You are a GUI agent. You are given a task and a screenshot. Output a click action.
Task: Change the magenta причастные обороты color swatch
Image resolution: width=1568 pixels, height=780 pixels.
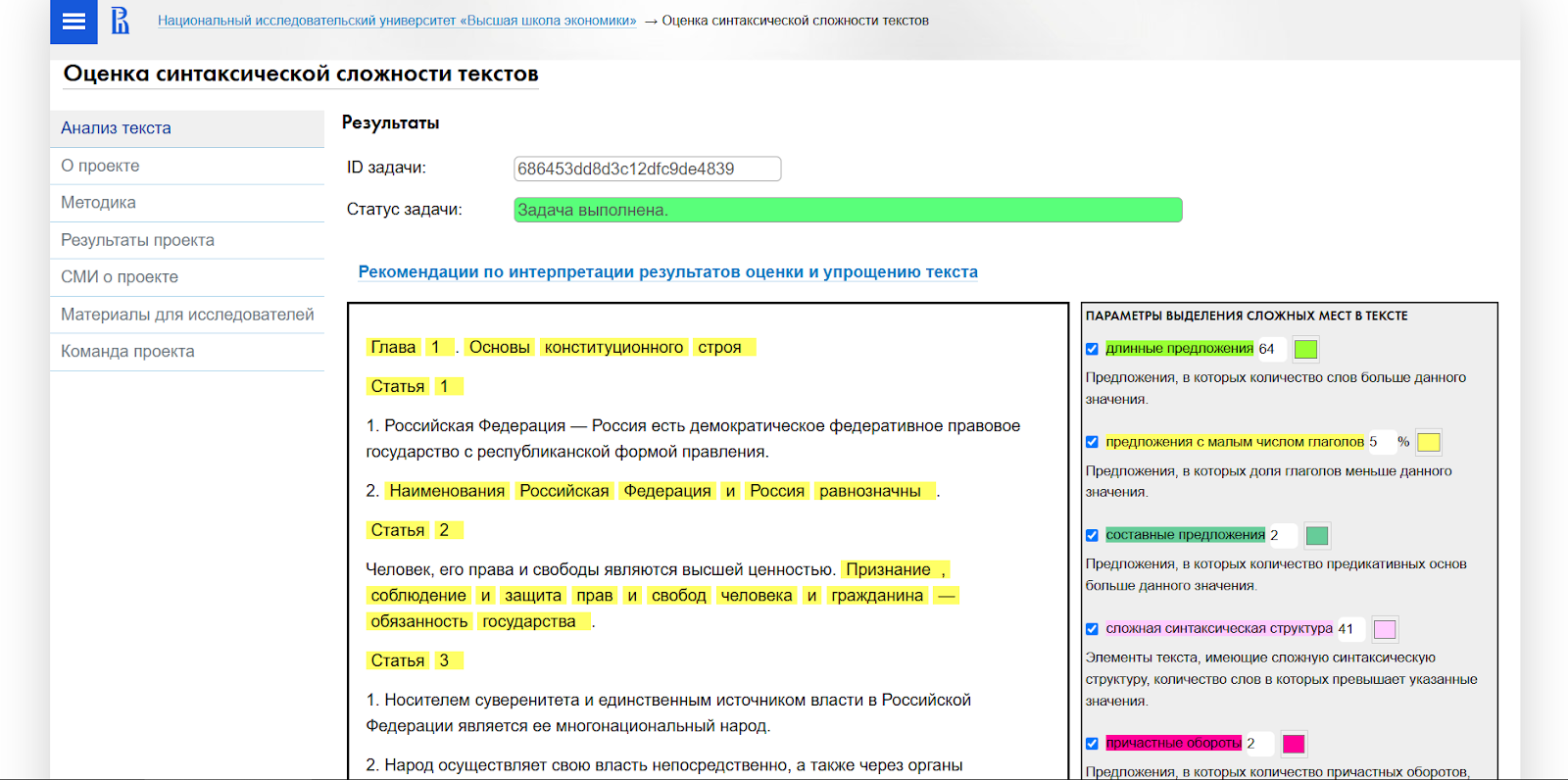pos(1294,744)
